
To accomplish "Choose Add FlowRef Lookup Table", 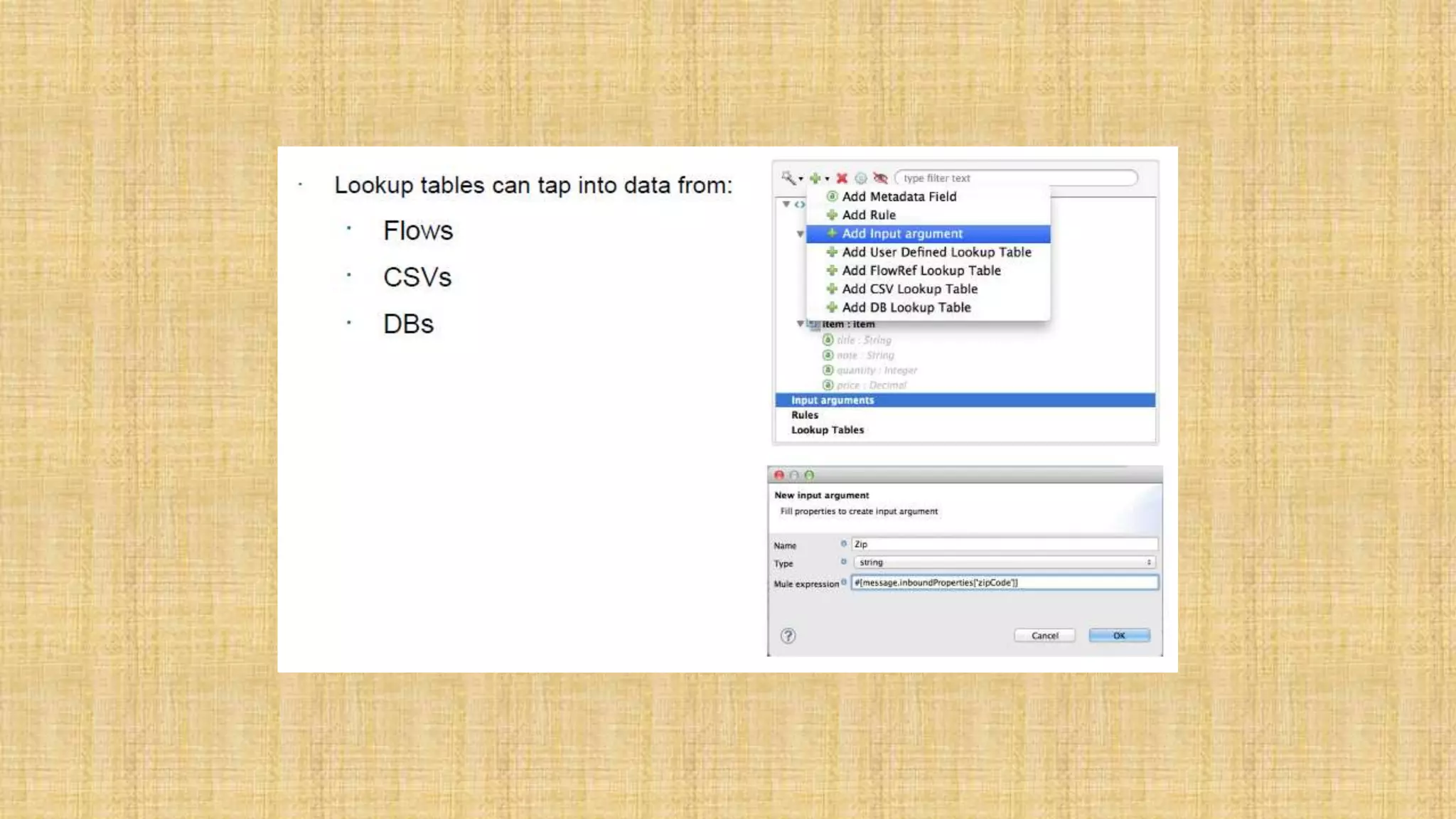I will tap(921, 270).
